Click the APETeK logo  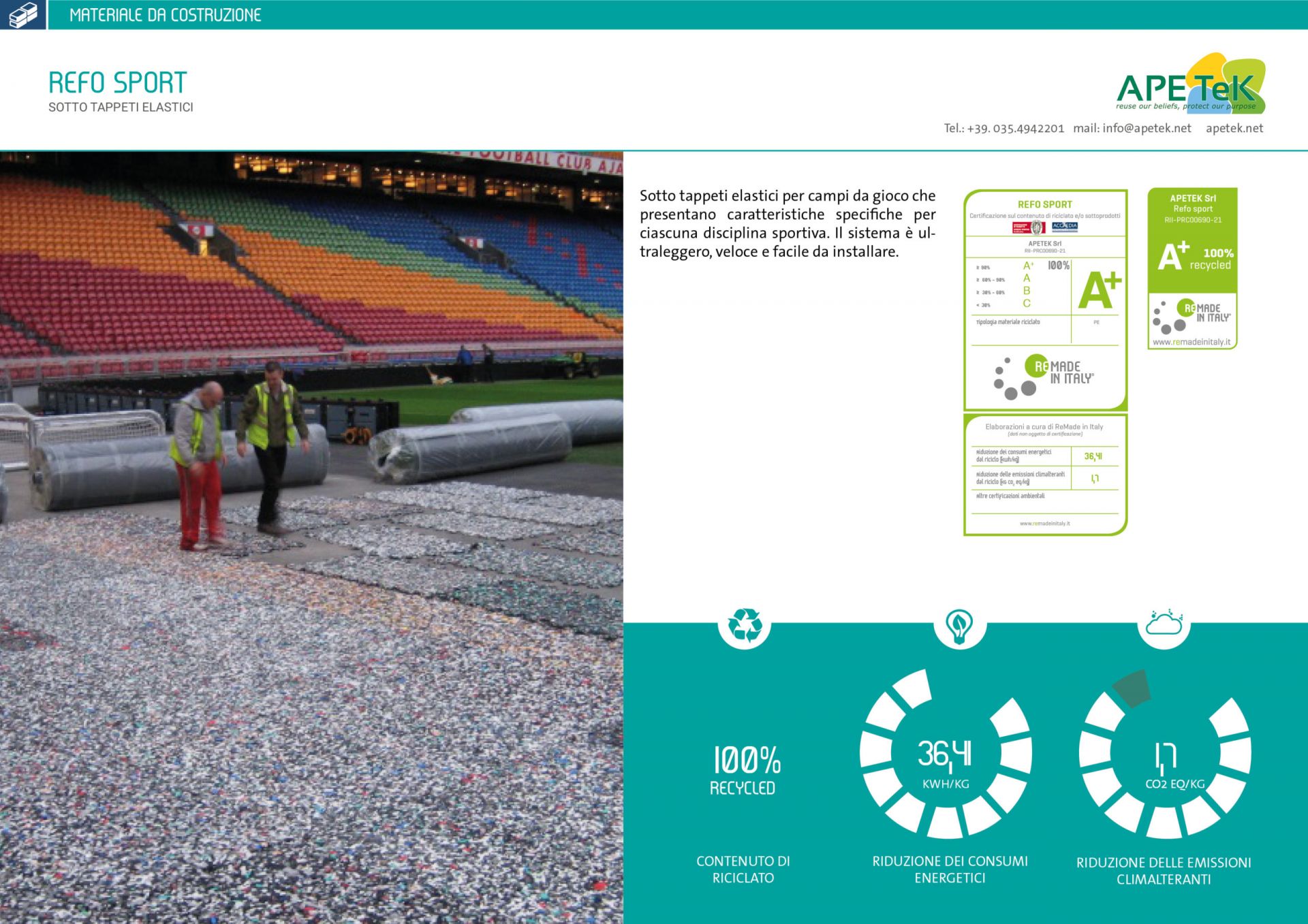(x=1191, y=84)
